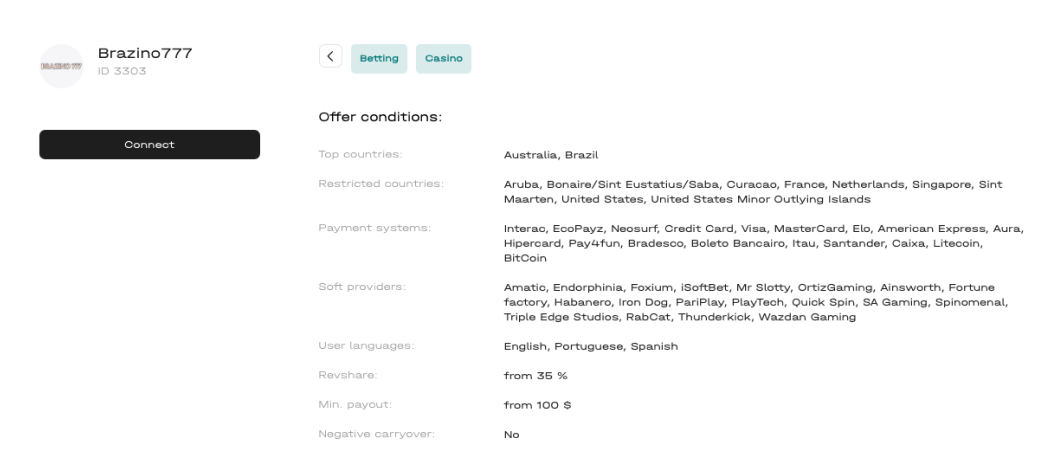Click the Revshare value from 35 %
This screenshot has height=454, width=1064.
pyautogui.click(x=535, y=375)
